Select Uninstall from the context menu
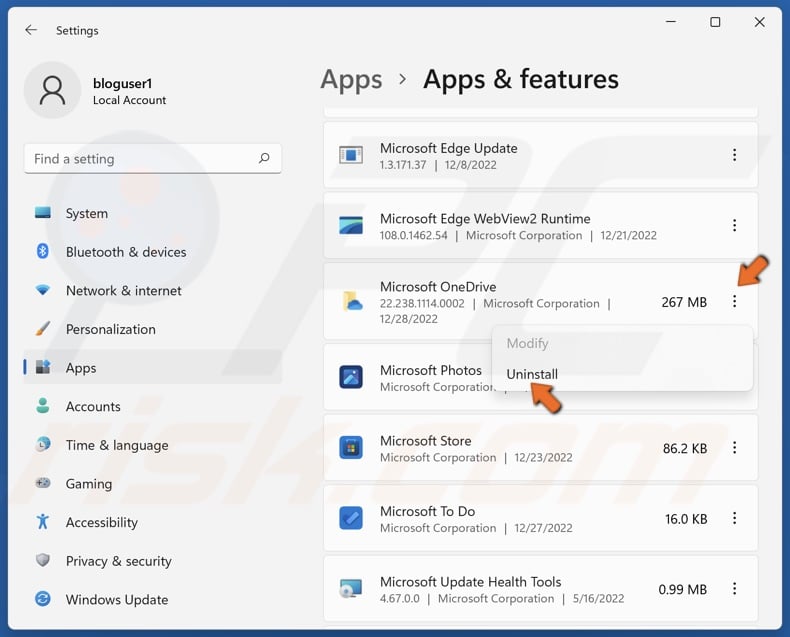This screenshot has height=637, width=790. (x=532, y=374)
